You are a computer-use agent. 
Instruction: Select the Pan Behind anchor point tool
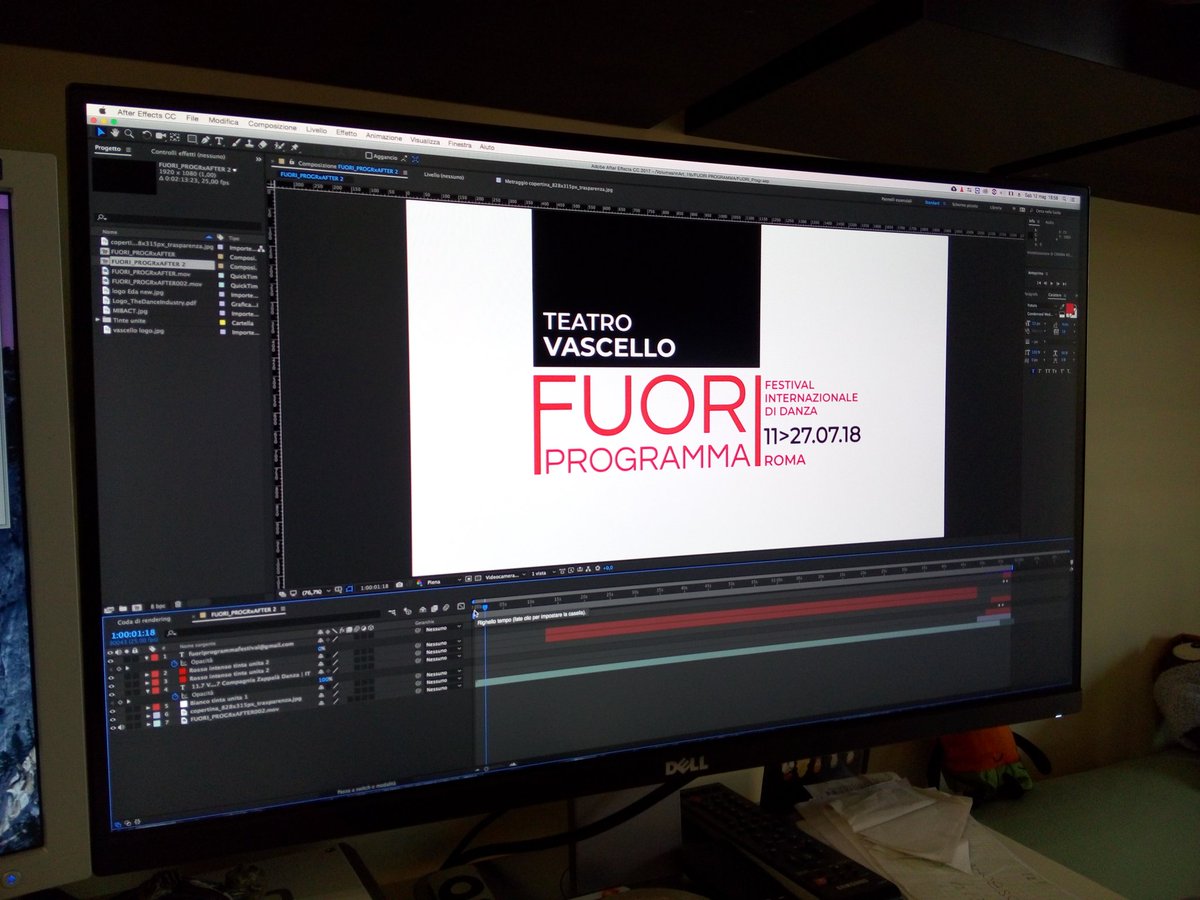[174, 137]
